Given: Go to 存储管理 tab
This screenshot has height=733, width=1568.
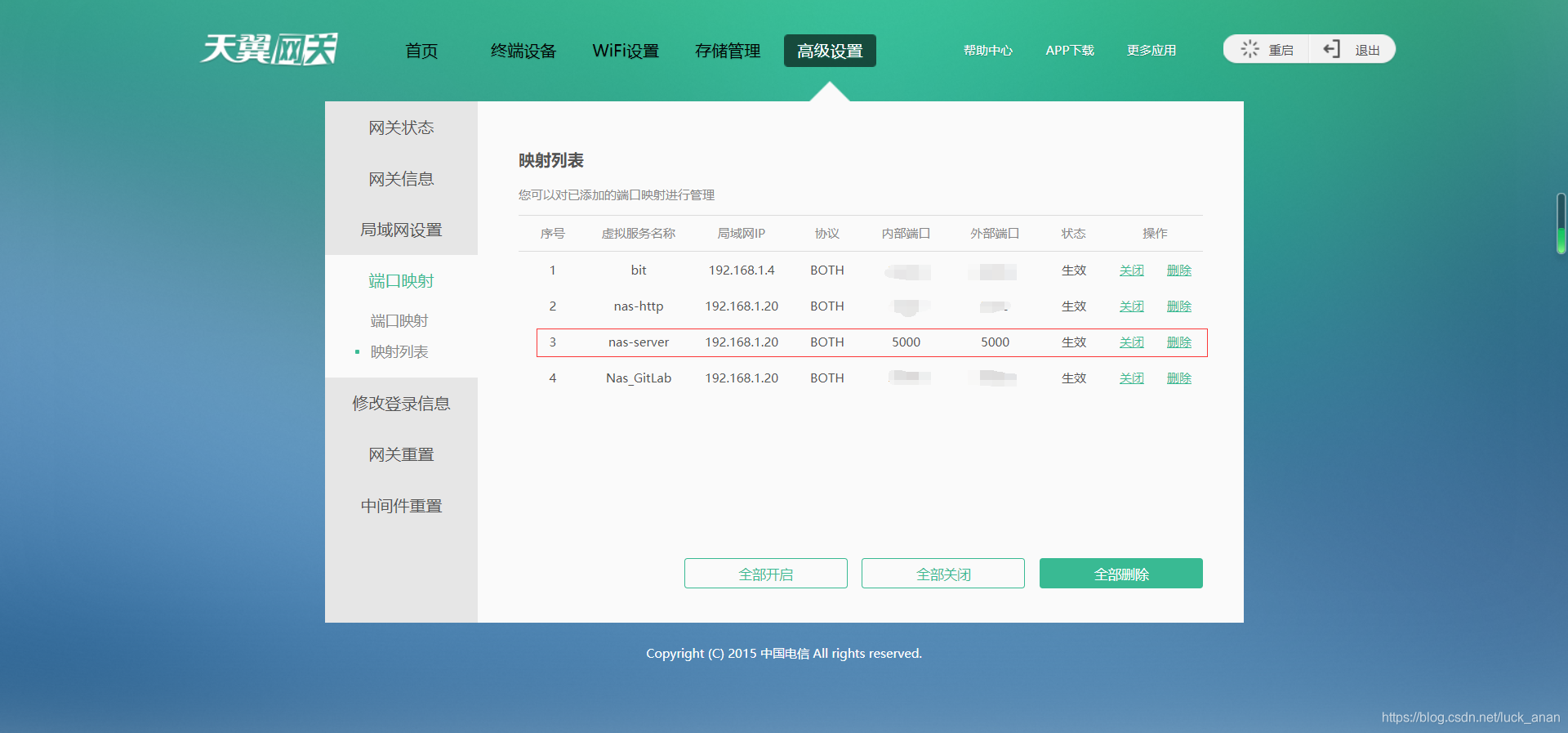Looking at the screenshot, I should [x=727, y=51].
